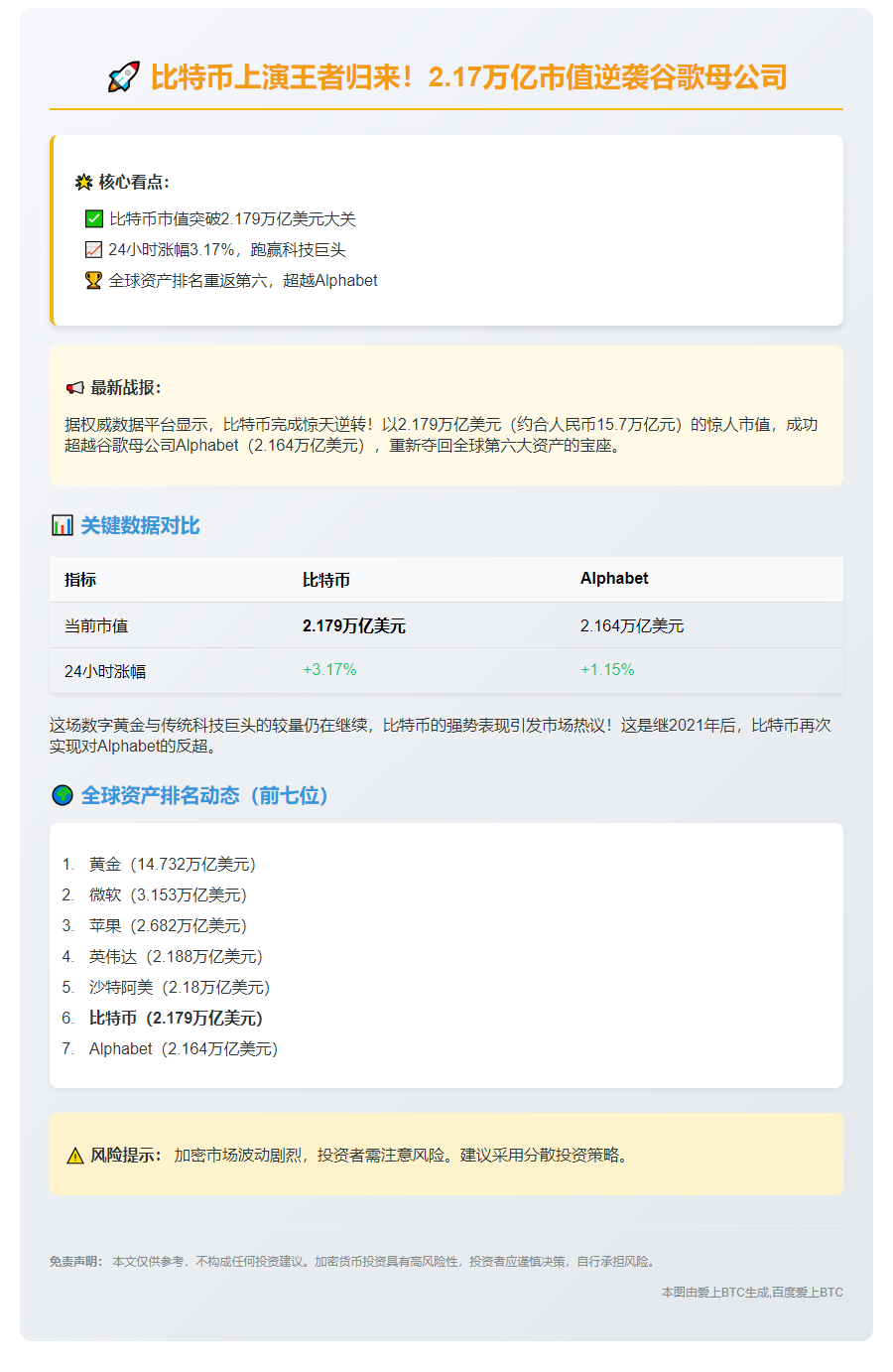893x1372 pixels.
Task: Click Bitcoin's +3.17% gain value
Action: pyautogui.click(x=329, y=670)
